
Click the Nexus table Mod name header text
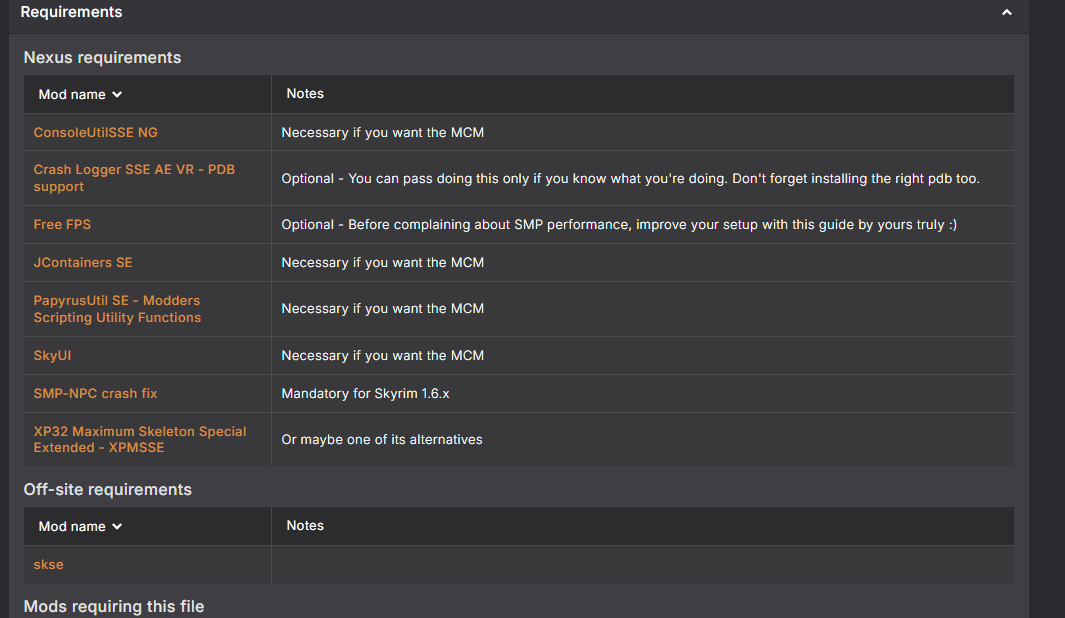click(72, 94)
